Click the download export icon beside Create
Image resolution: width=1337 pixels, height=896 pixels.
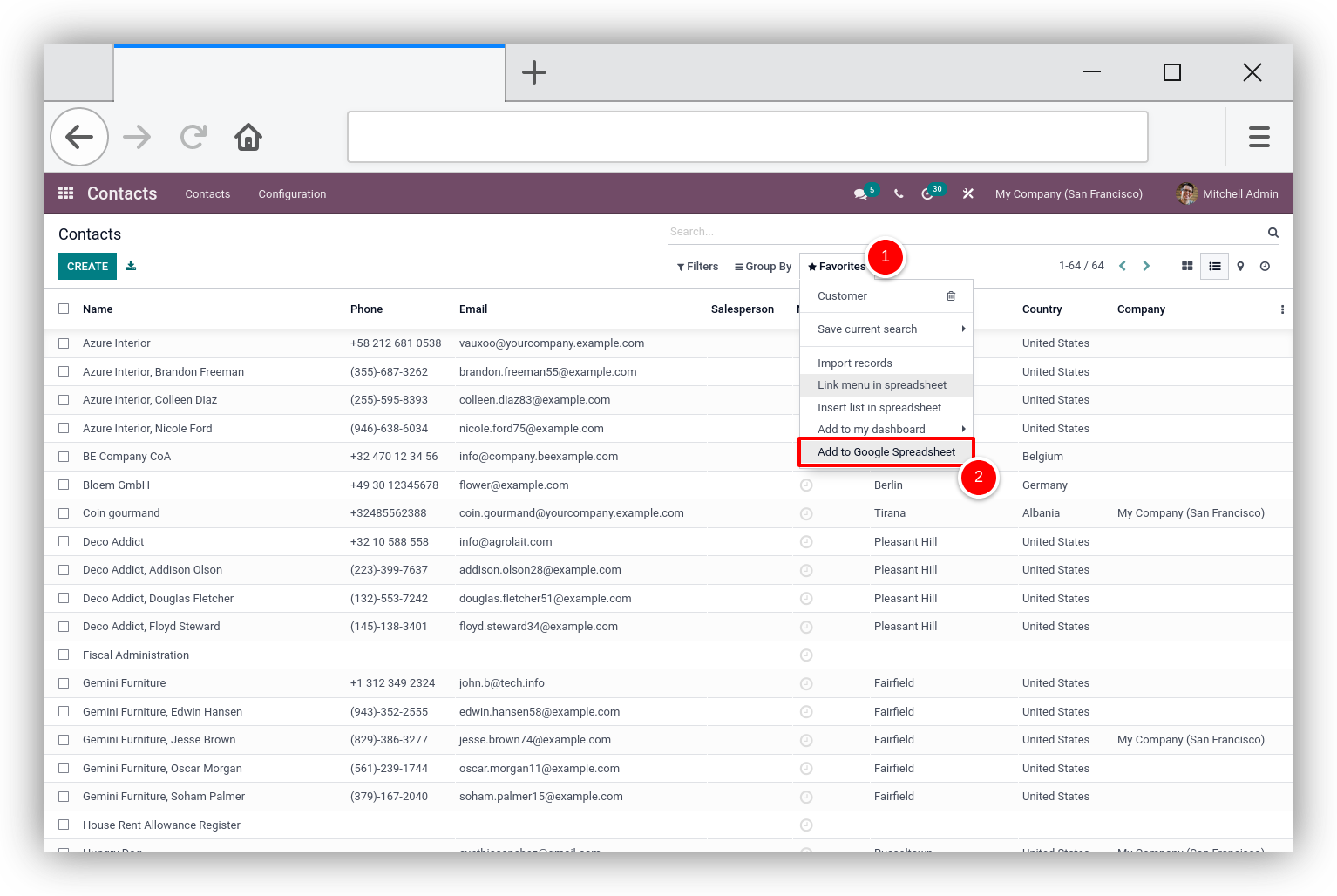[x=131, y=266]
